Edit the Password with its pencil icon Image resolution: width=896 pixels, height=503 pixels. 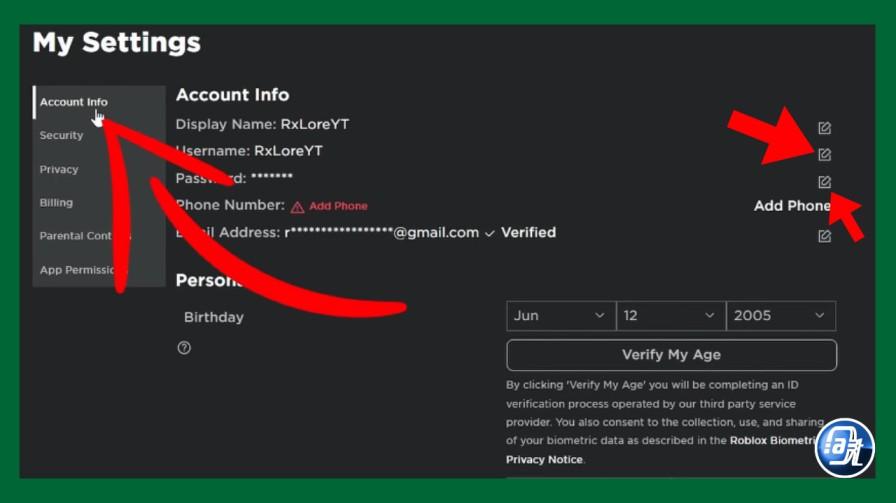coord(824,182)
